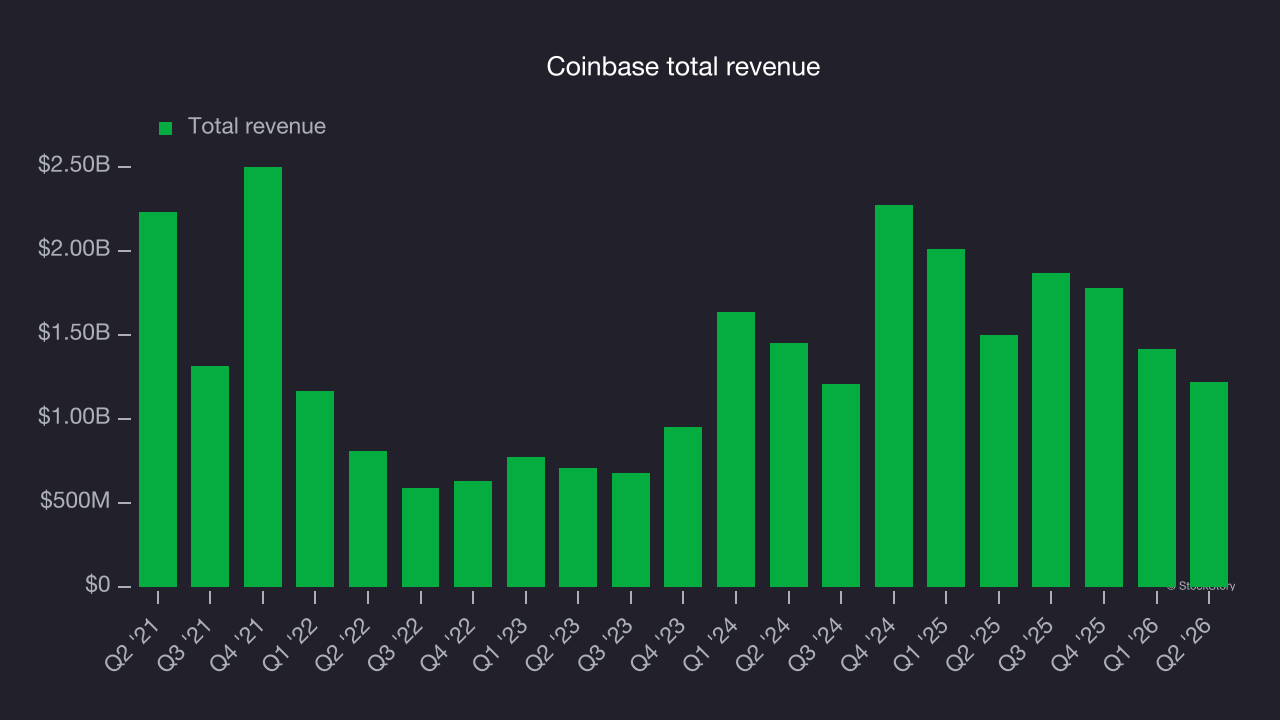This screenshot has height=720, width=1280.
Task: Click the $2.00B y-axis label
Action: pyautogui.click(x=74, y=249)
